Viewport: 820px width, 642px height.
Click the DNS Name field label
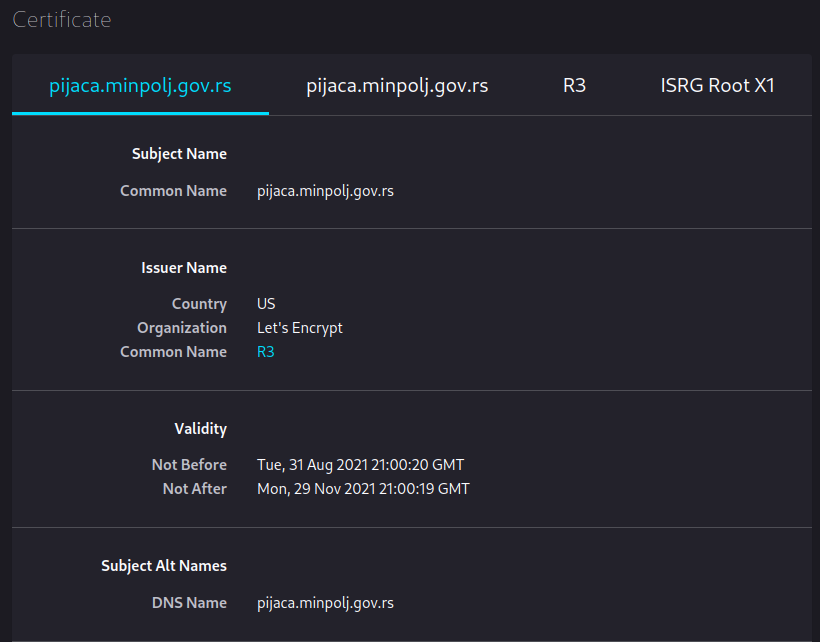[189, 603]
